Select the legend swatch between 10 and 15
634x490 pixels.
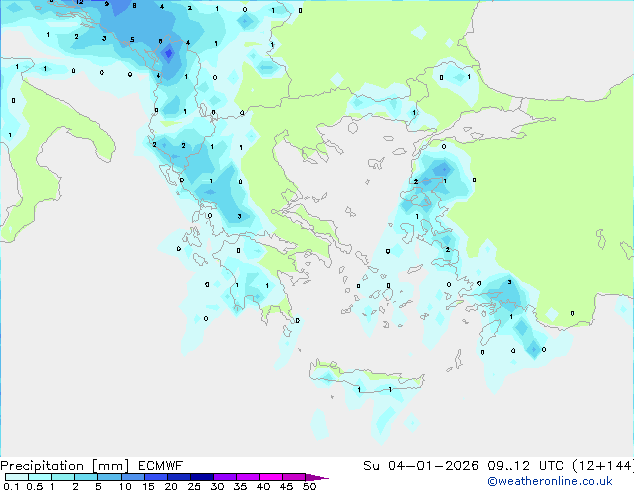pos(133,477)
